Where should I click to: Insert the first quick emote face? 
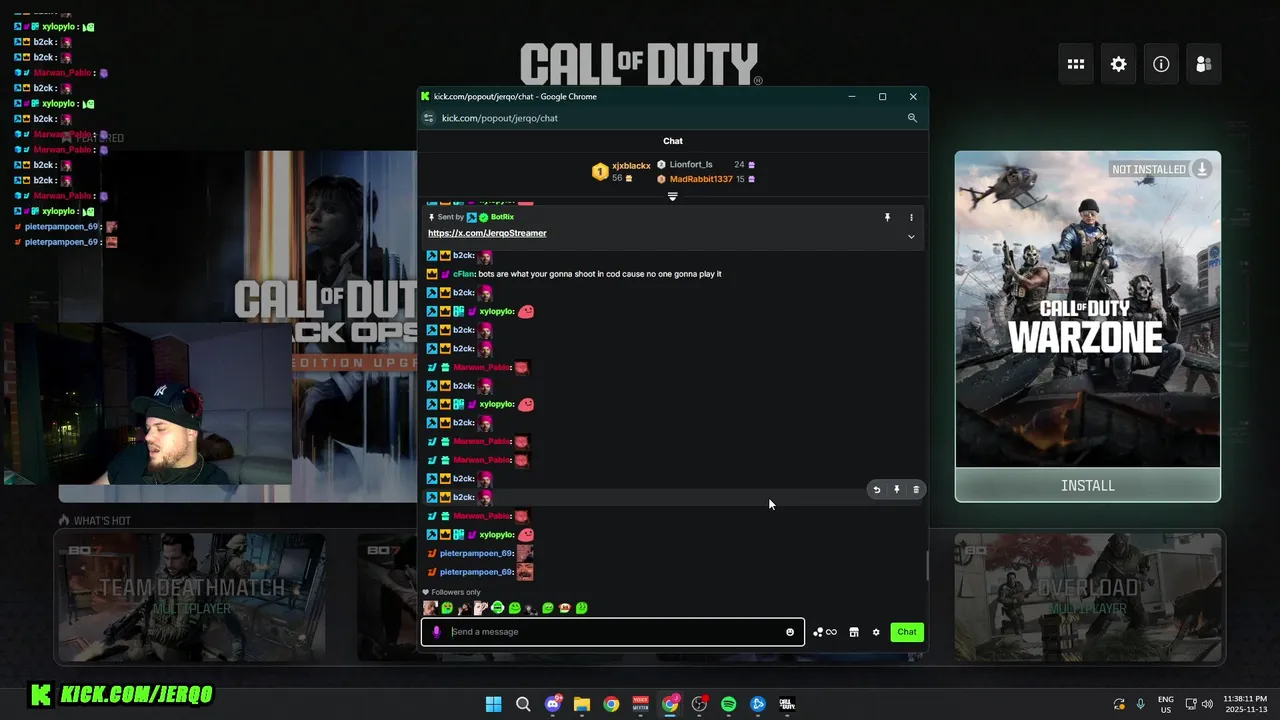coord(430,608)
